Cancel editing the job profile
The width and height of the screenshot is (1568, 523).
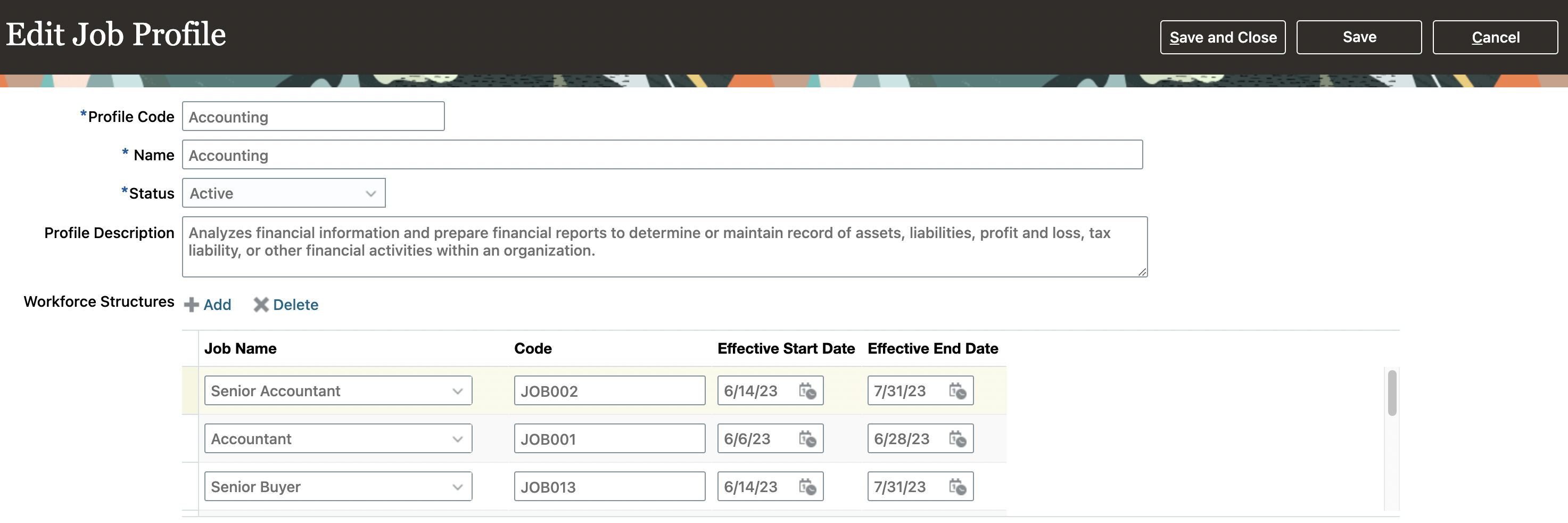pyautogui.click(x=1495, y=37)
